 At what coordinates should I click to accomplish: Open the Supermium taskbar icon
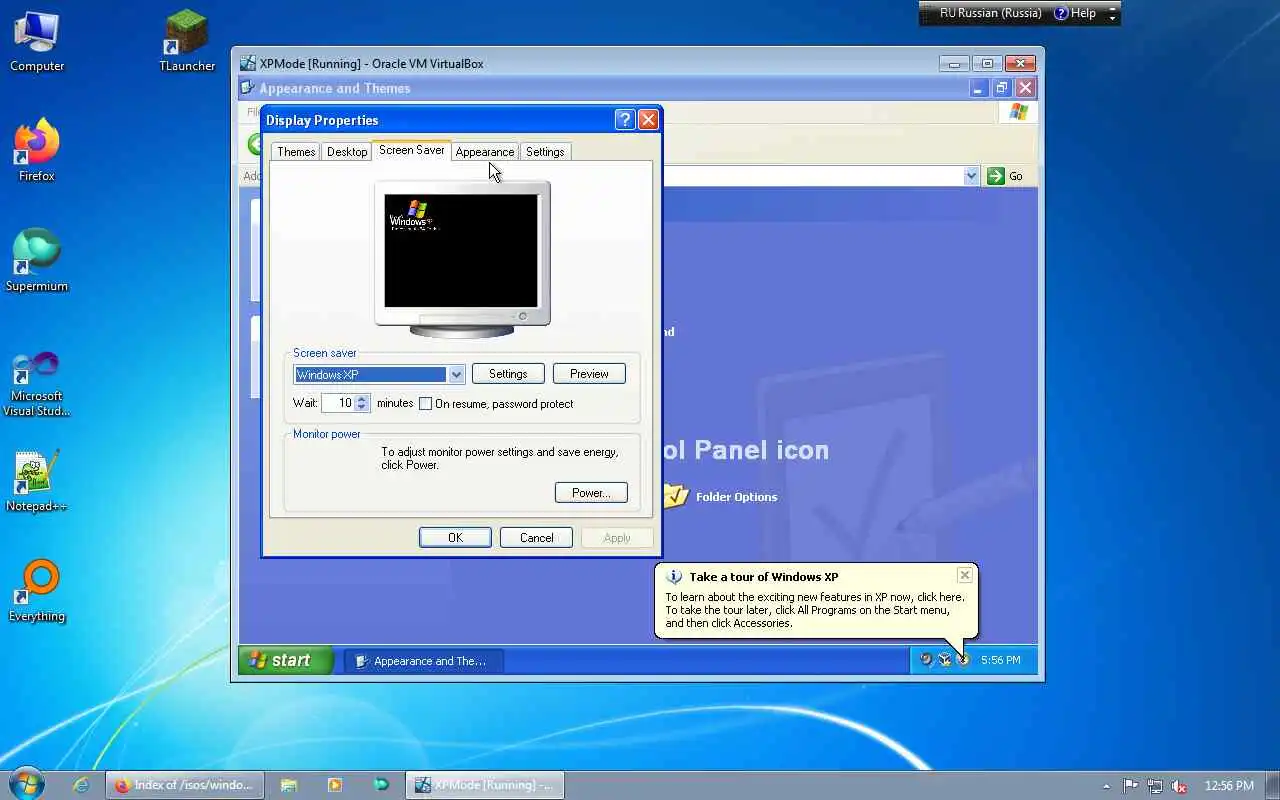(381, 785)
